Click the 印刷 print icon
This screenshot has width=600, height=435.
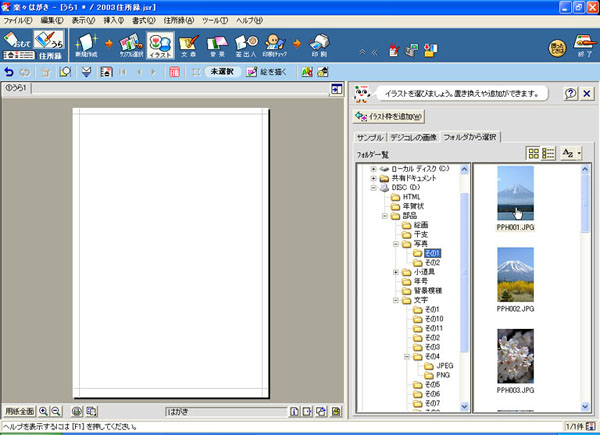[x=319, y=46]
